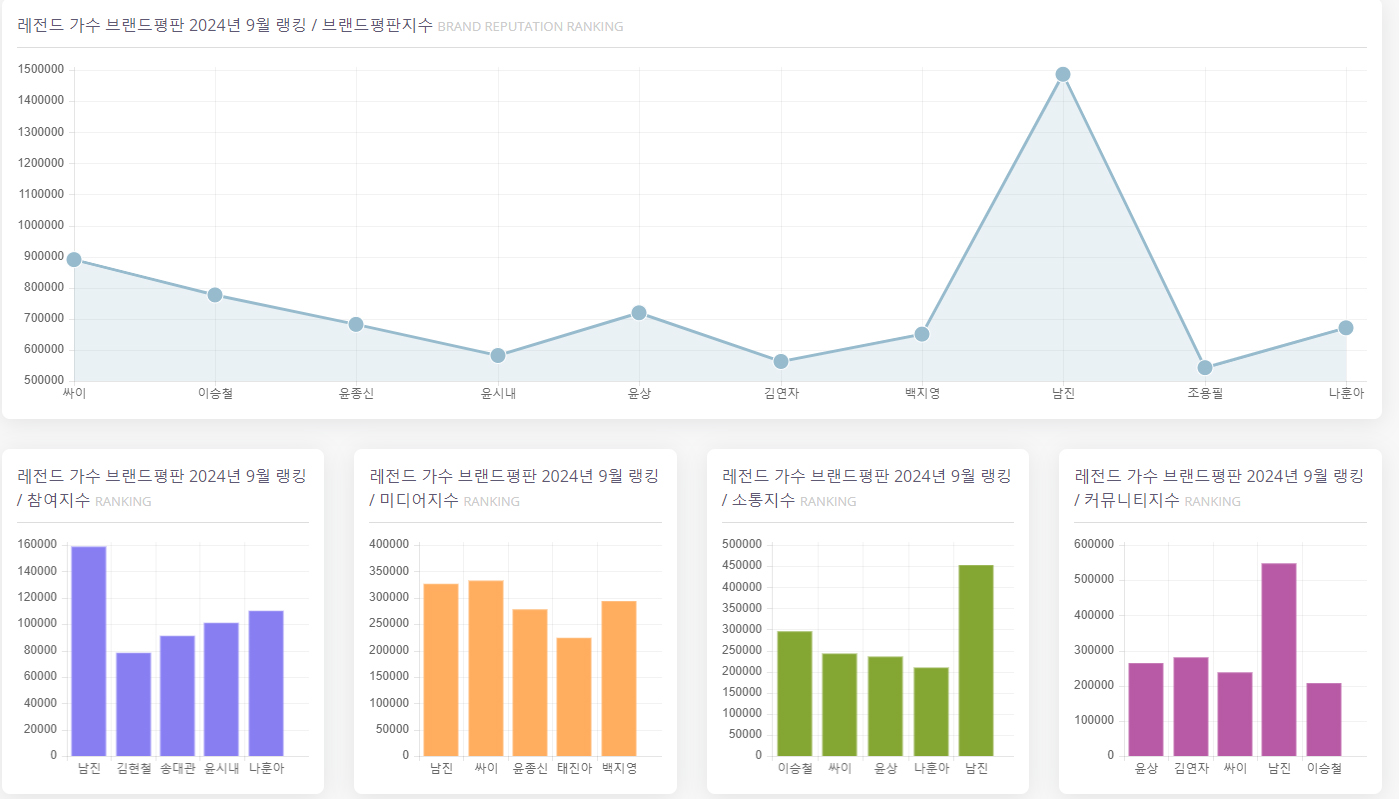Click the magenta 남진 bar in 커뮤니티지수 chart
Screen dimensions: 1399x799
pos(1279,659)
